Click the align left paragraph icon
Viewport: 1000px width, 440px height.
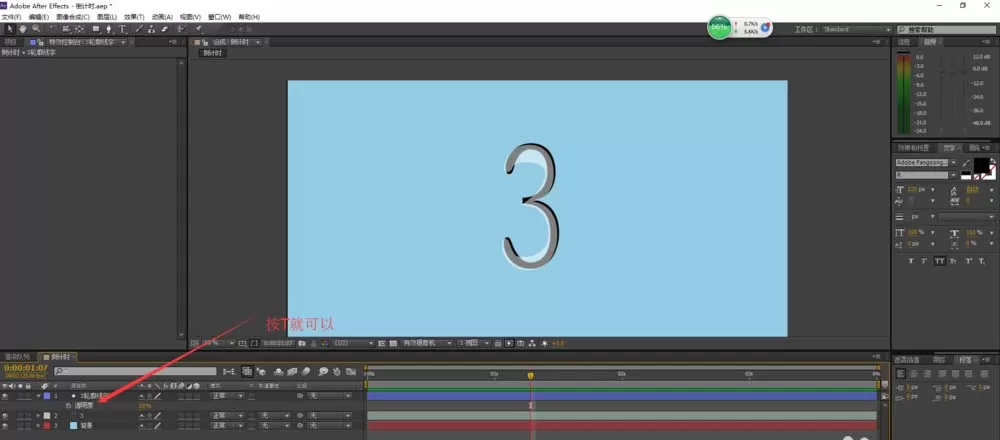[x=901, y=374]
